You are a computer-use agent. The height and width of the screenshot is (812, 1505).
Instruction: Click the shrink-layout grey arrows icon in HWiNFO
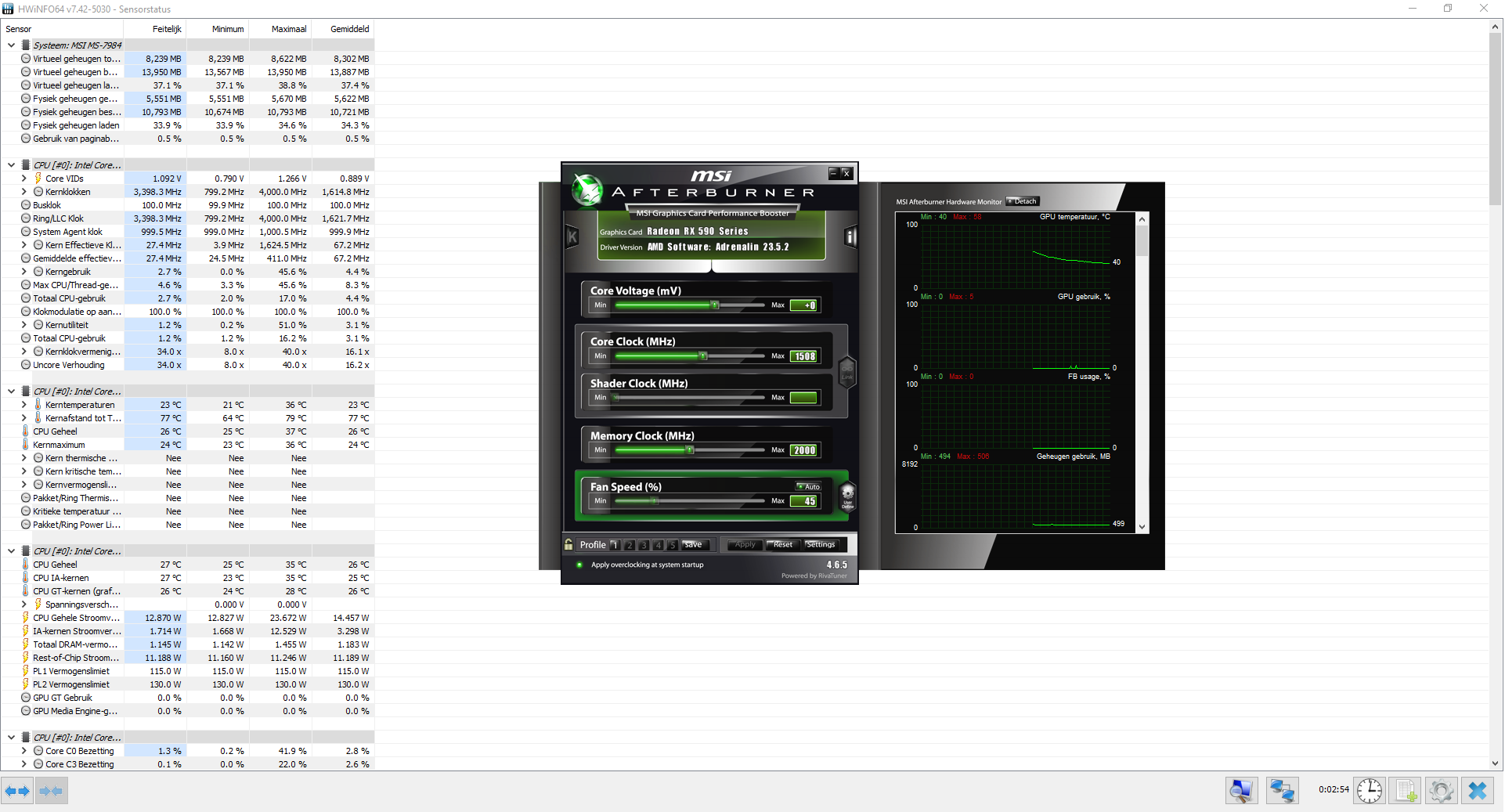pos(51,791)
